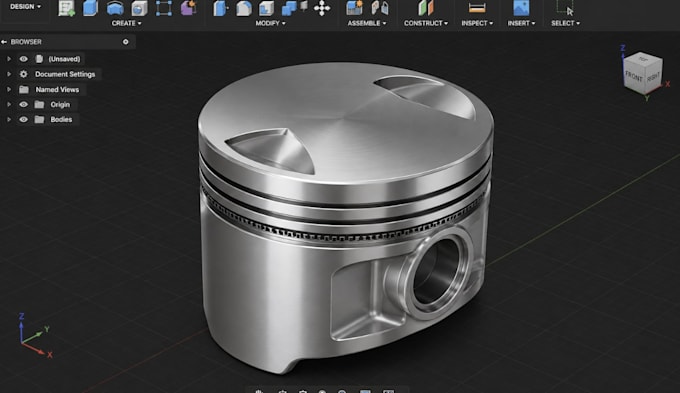The height and width of the screenshot is (393, 680).
Task: Click the top face of ViewCube
Action: pos(643,59)
